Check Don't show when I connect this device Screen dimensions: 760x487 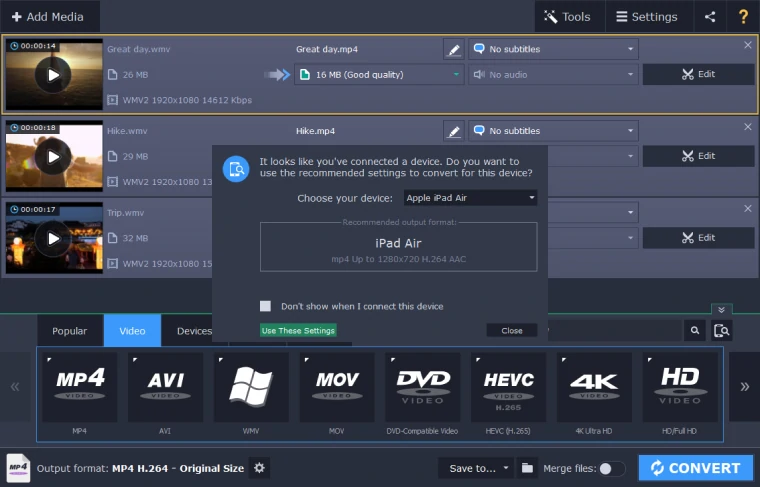point(265,306)
